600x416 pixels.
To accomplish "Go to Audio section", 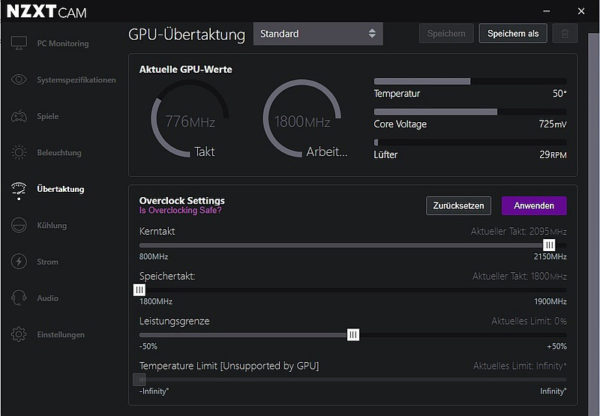I will (x=47, y=298).
